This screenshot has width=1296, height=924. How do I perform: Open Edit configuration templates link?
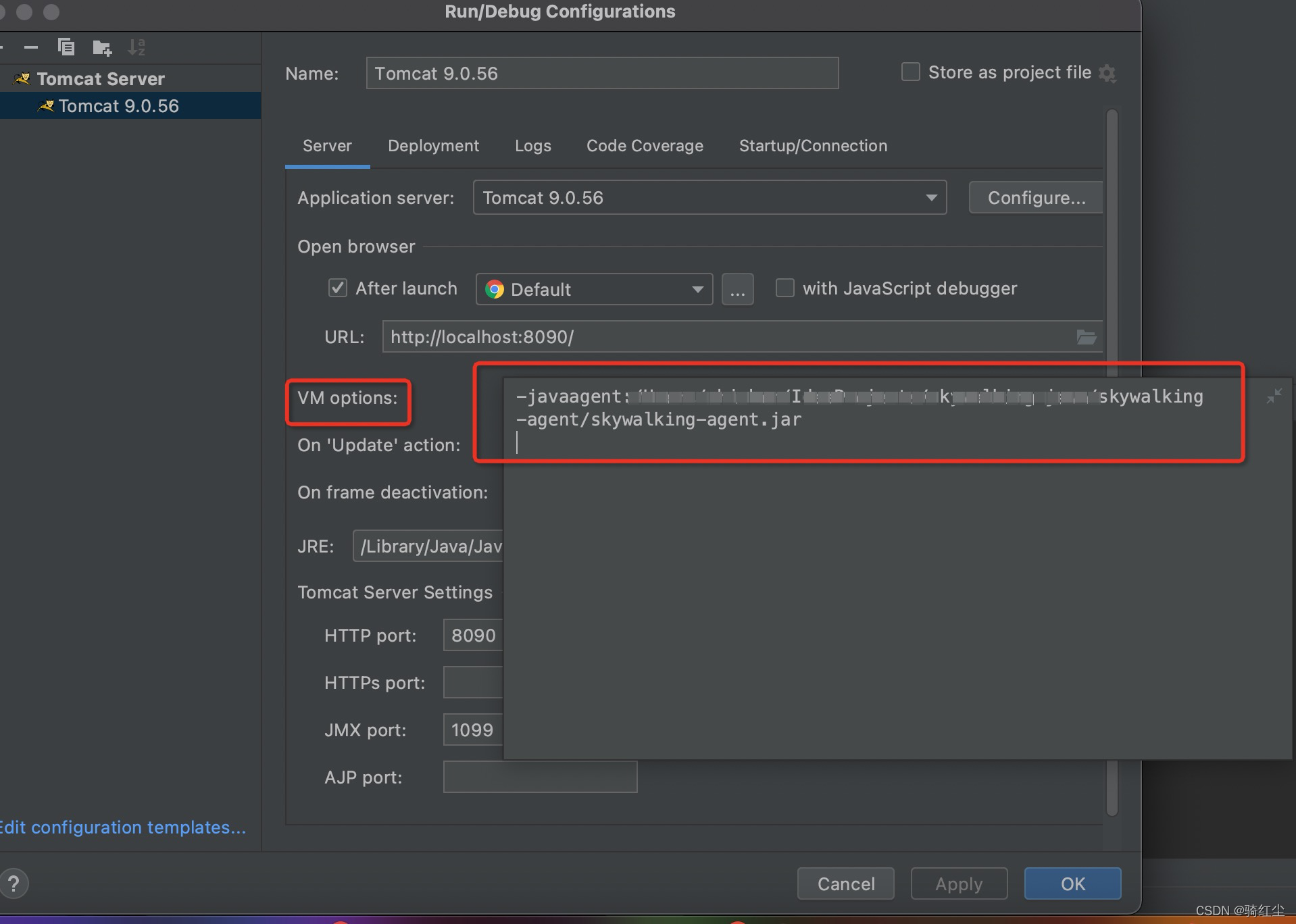[122, 827]
